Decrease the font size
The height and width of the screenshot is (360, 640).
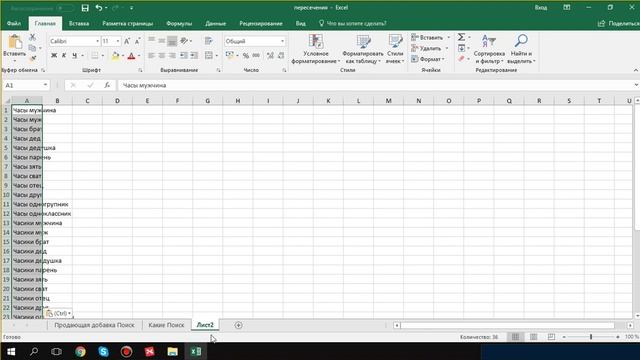tap(138, 41)
